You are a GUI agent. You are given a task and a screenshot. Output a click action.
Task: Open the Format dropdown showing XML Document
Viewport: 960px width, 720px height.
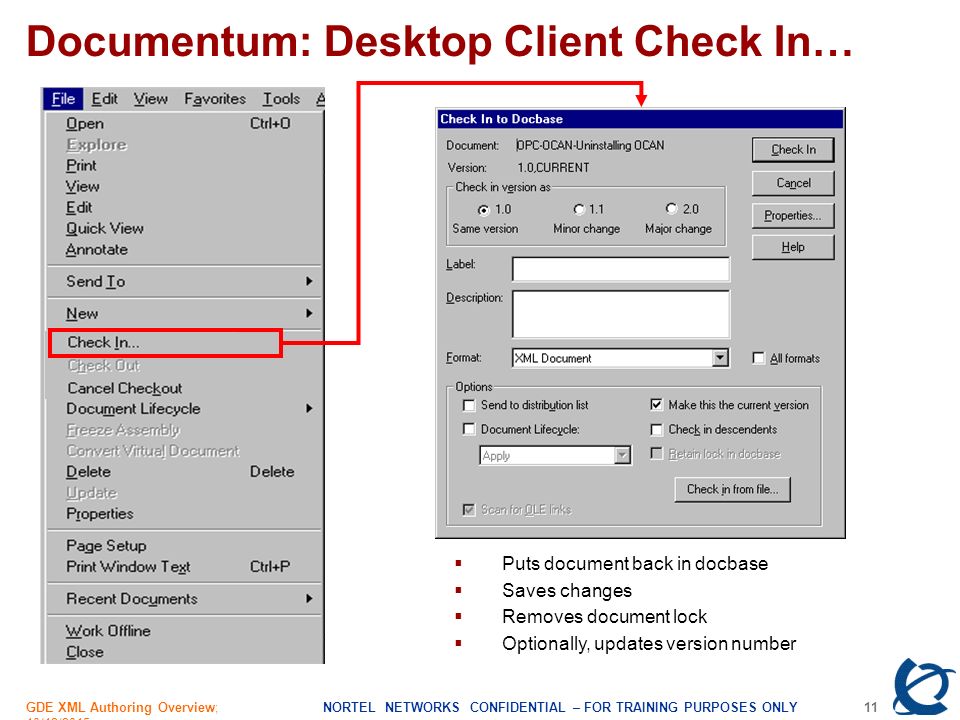721,358
